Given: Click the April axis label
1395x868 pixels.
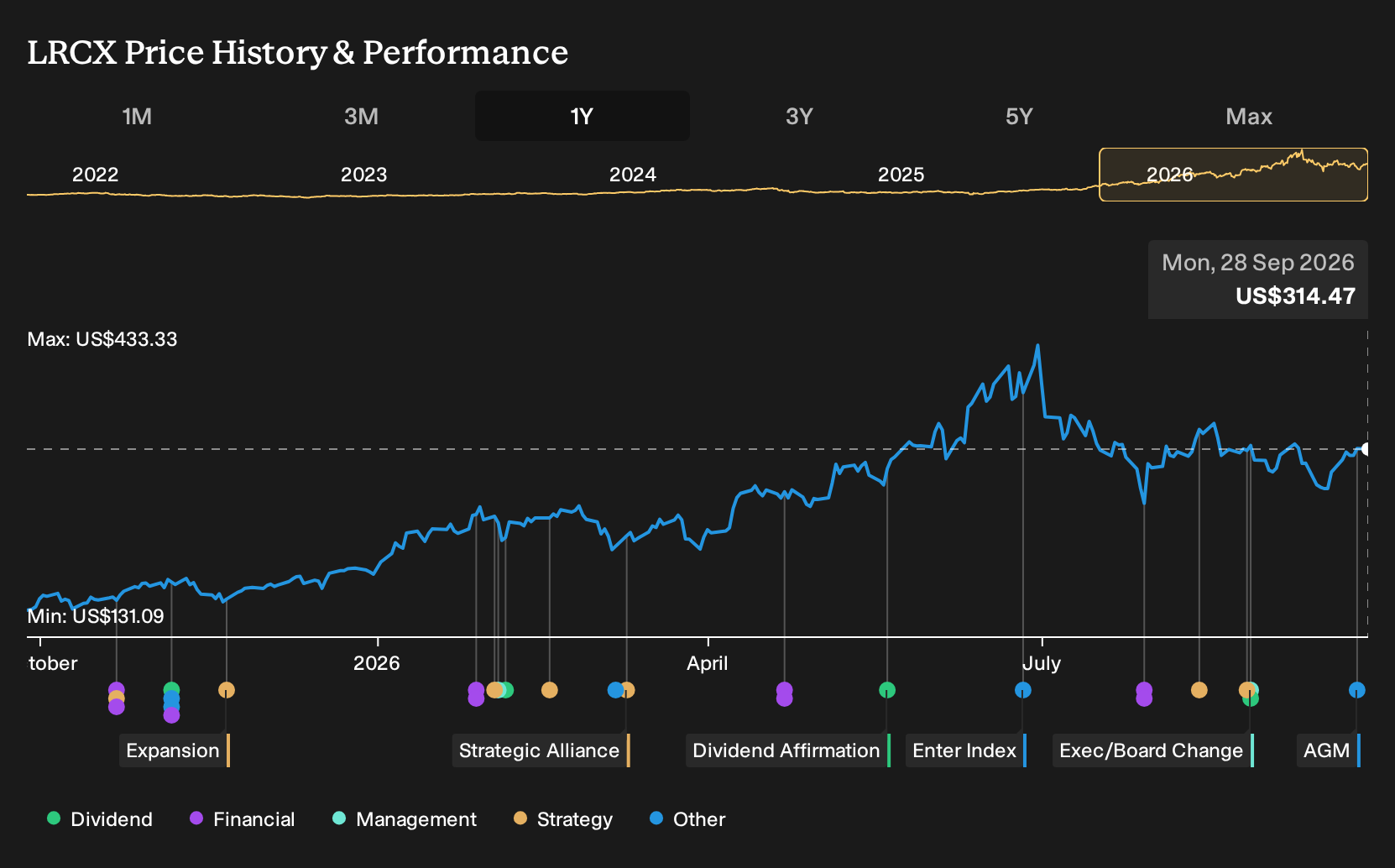Looking at the screenshot, I should tap(708, 663).
